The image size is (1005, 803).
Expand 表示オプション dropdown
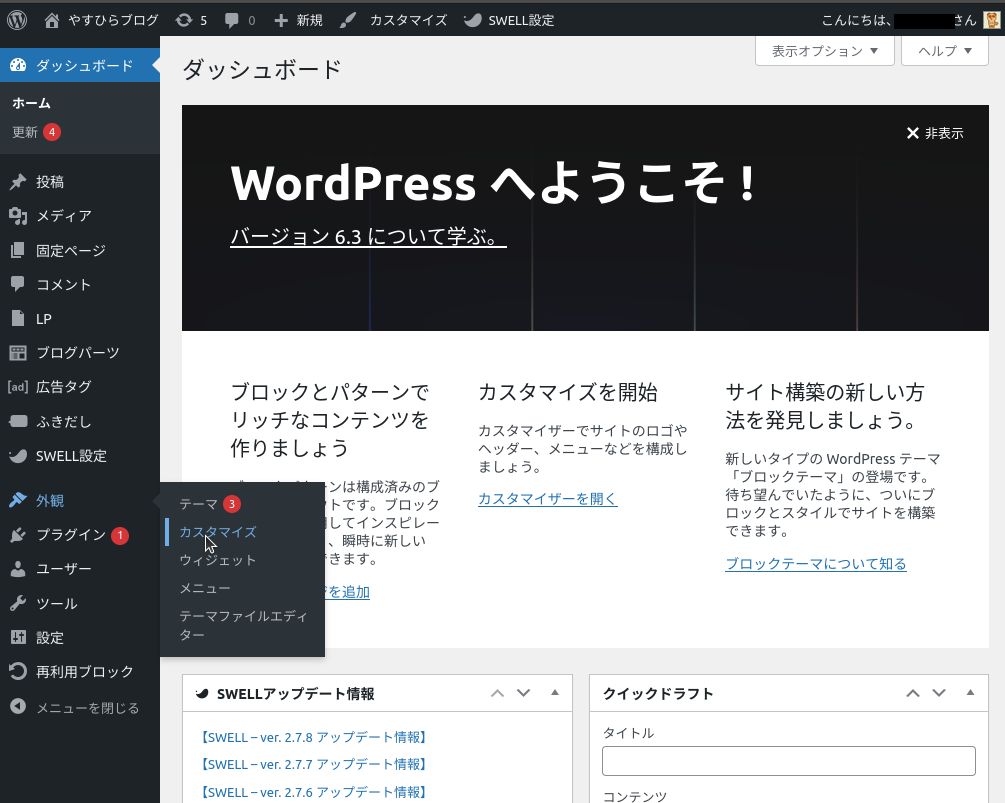(825, 51)
